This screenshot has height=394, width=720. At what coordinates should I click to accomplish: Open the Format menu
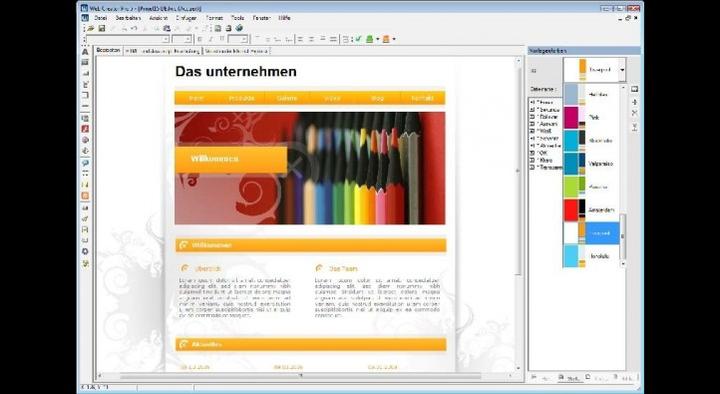coord(214,18)
